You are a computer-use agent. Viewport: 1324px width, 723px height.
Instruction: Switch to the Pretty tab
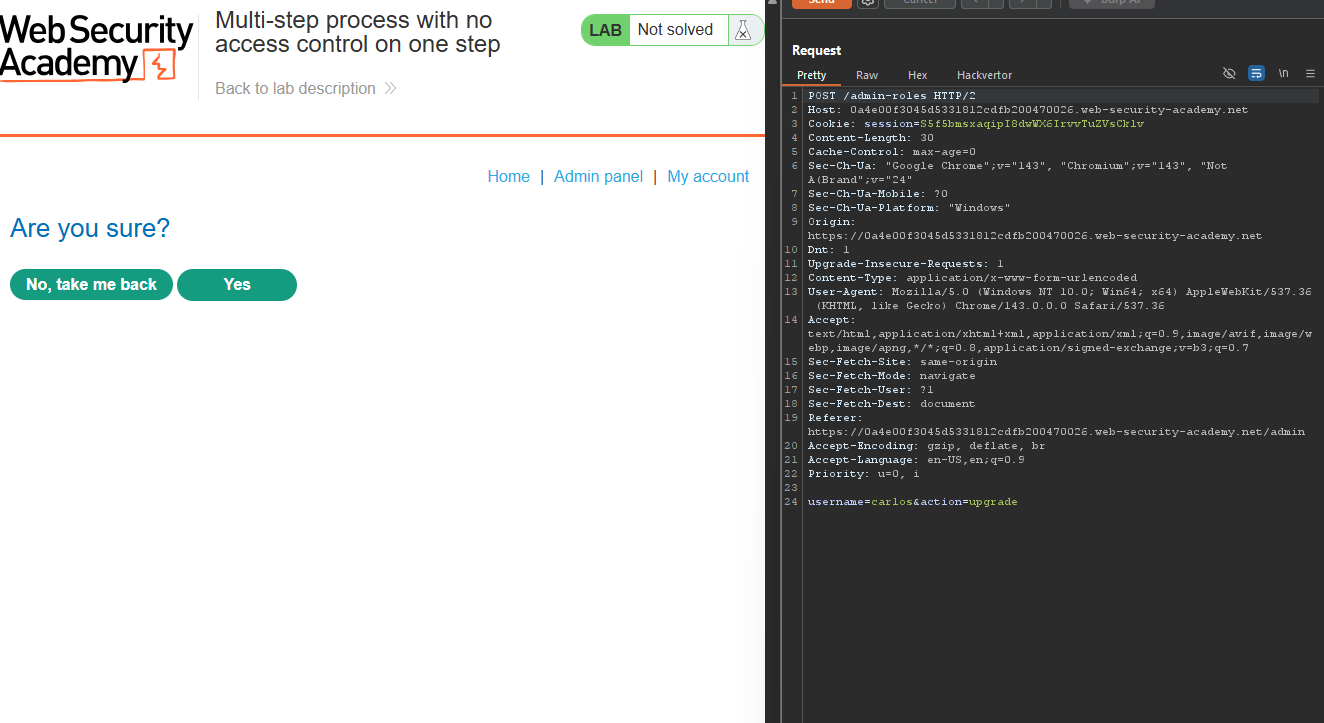812,75
